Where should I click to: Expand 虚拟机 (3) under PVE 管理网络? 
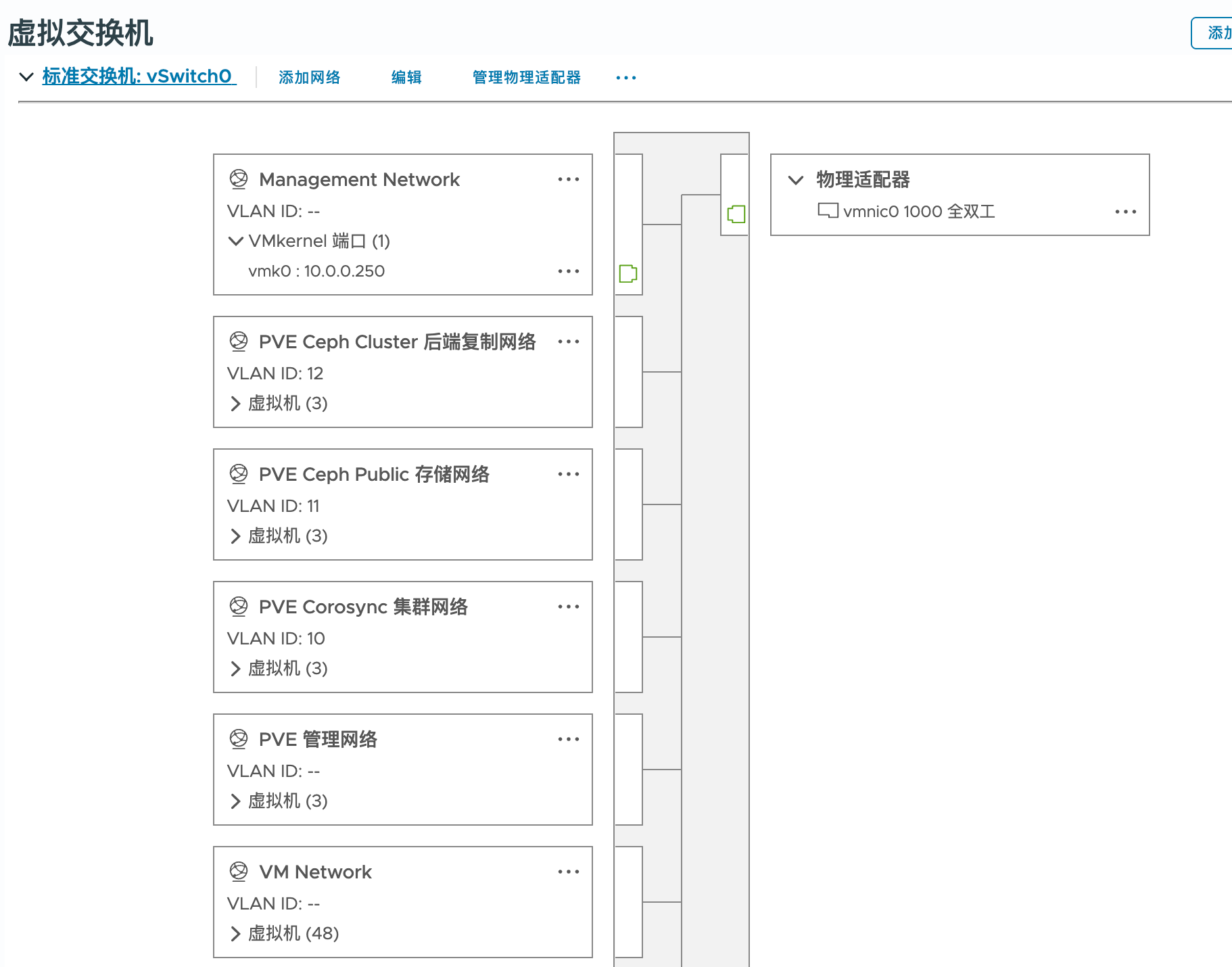[x=235, y=801]
